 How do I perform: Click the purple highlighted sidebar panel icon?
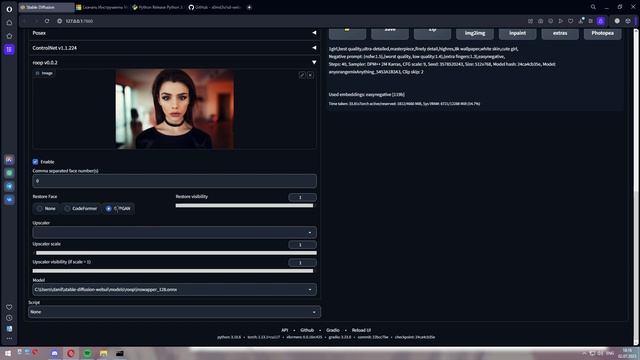pos(9,49)
